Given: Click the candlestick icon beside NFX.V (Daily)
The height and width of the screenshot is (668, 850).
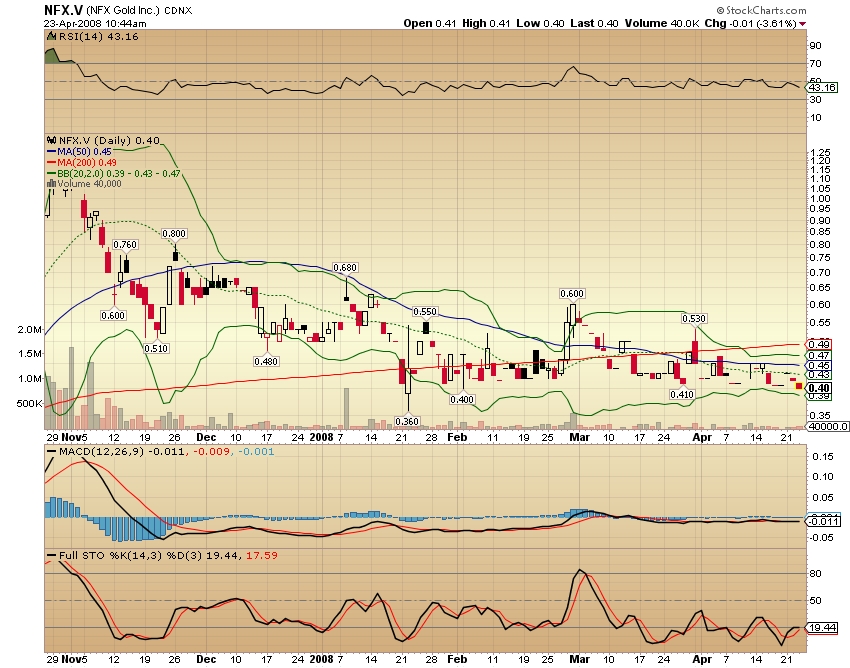Looking at the screenshot, I should click(x=52, y=141).
